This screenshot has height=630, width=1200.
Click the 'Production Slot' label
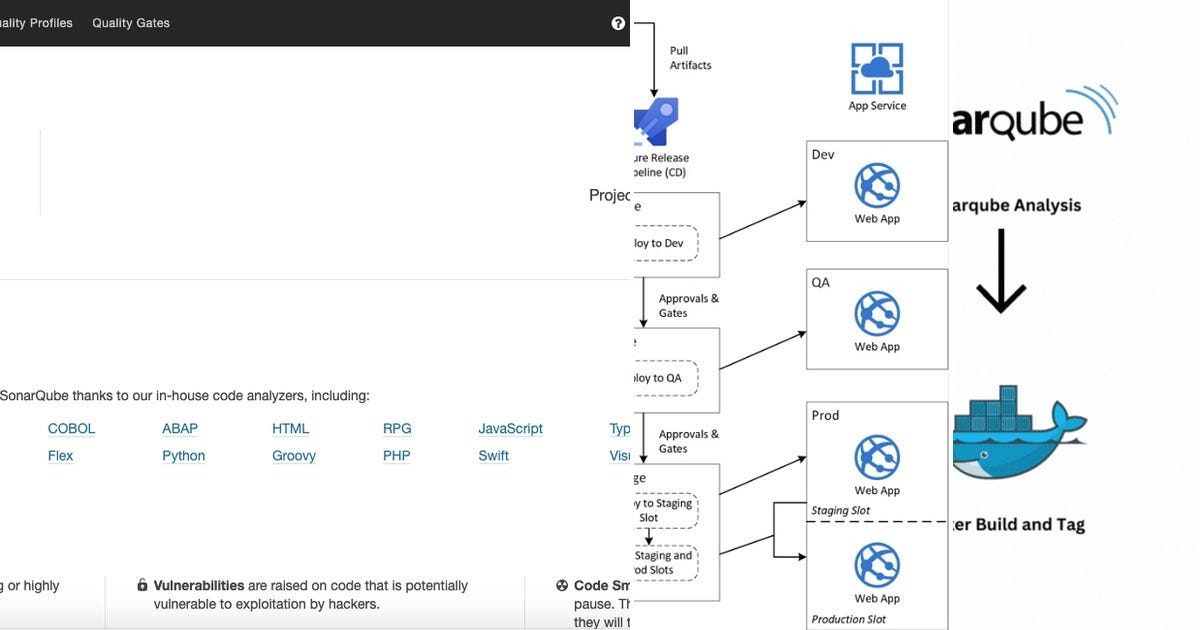tap(848, 619)
